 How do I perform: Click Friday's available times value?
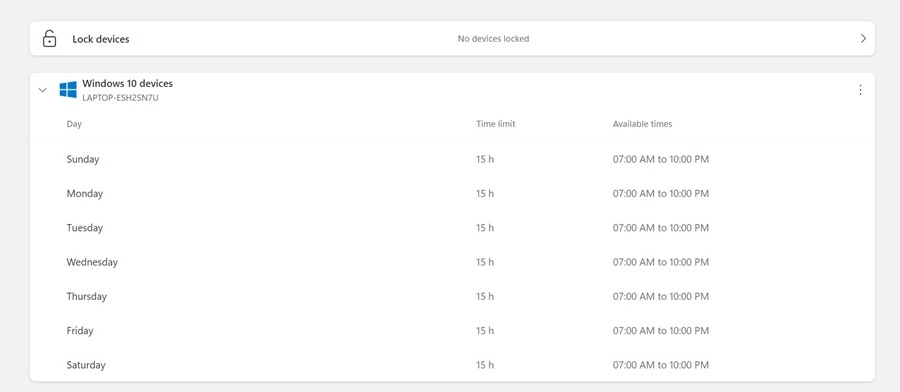[x=661, y=331]
